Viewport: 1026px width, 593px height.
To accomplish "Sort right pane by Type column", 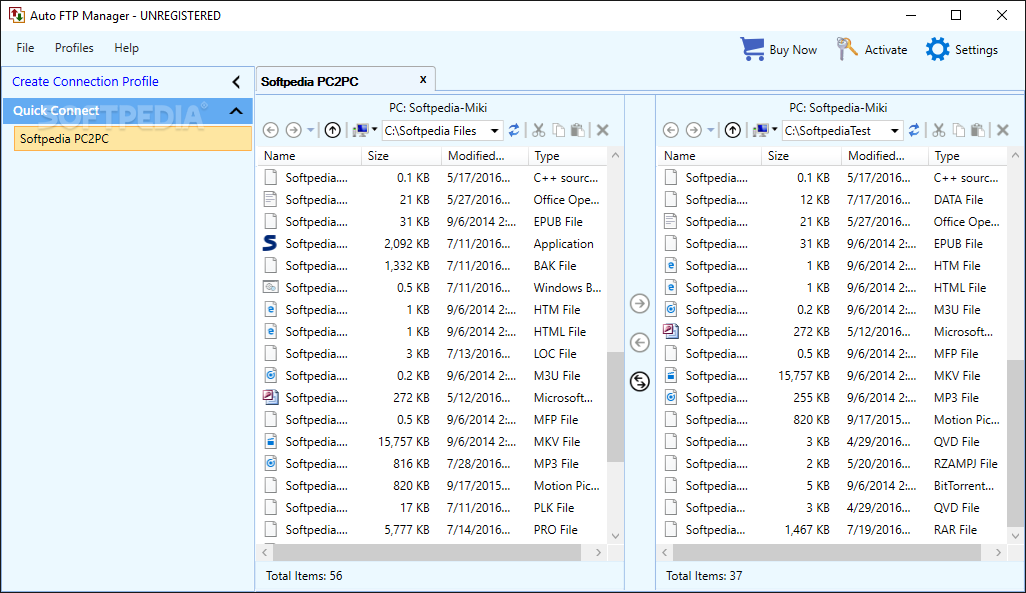I will [x=967, y=156].
